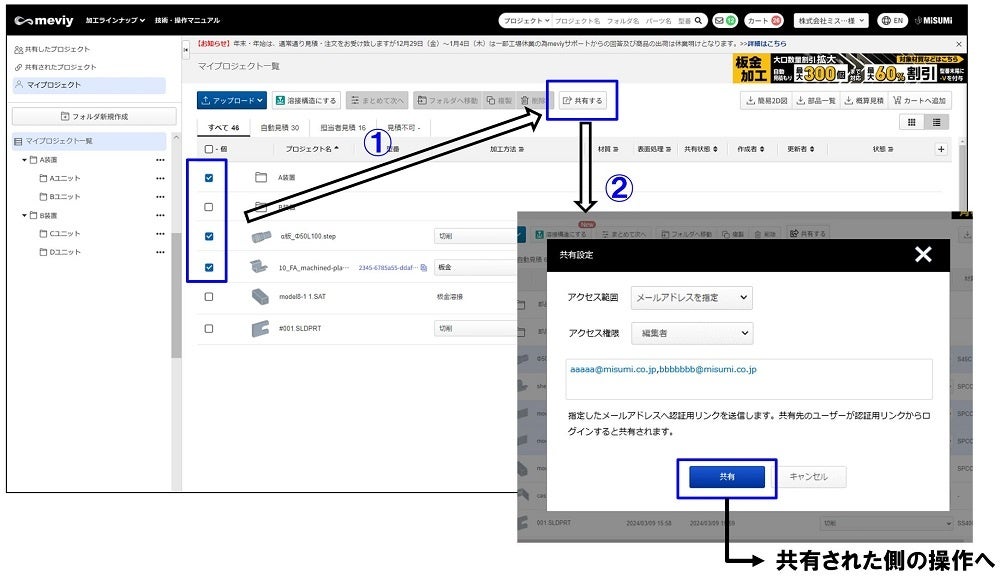Click まとめて次へ toolbar button
The width and height of the screenshot is (1000, 580).
point(378,100)
